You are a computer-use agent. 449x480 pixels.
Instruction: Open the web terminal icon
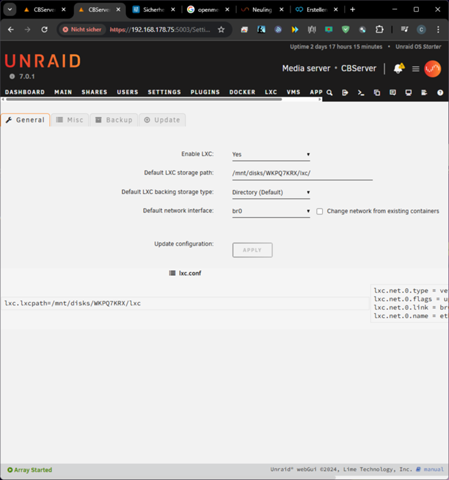pos(361,93)
